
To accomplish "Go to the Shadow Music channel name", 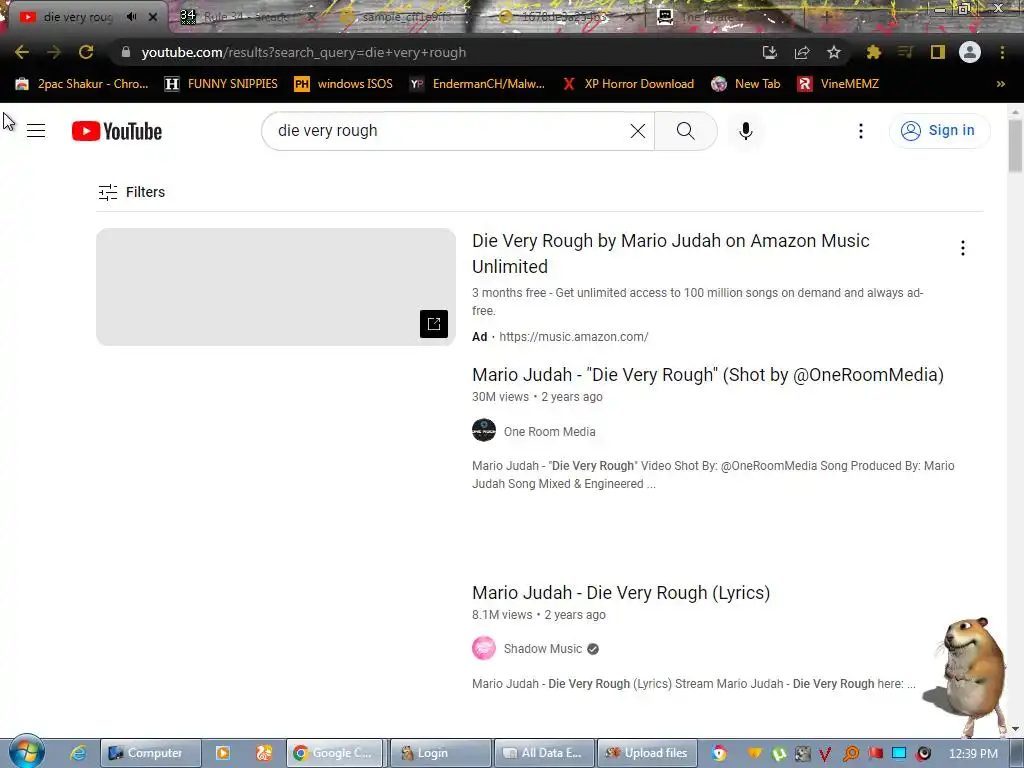I will point(543,648).
